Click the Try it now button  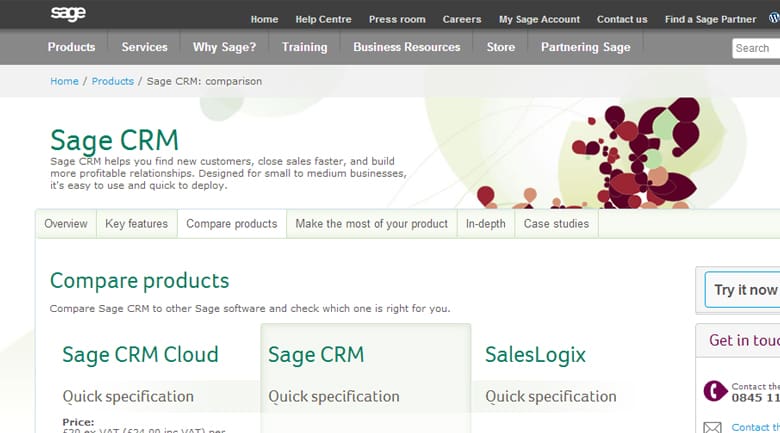743,290
